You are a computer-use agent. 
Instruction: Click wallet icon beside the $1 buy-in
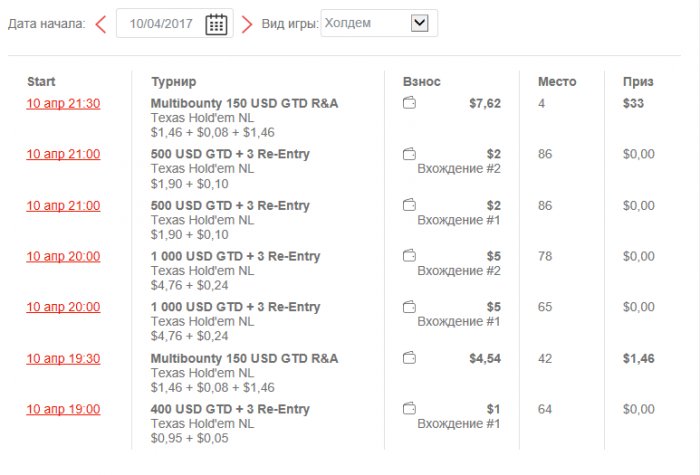[x=409, y=409]
